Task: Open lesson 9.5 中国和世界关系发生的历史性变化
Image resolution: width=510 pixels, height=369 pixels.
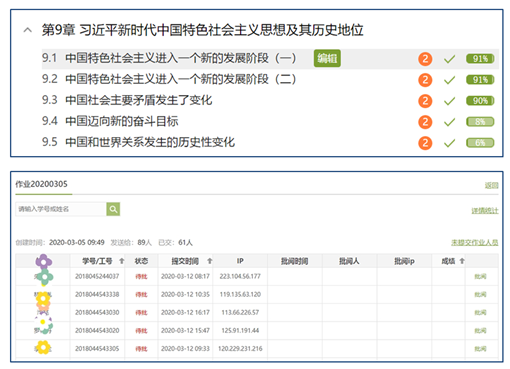Action: tap(138, 142)
